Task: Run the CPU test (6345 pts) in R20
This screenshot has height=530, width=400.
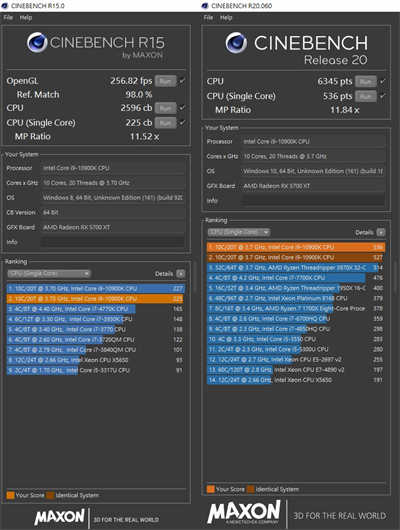Action: (x=366, y=81)
